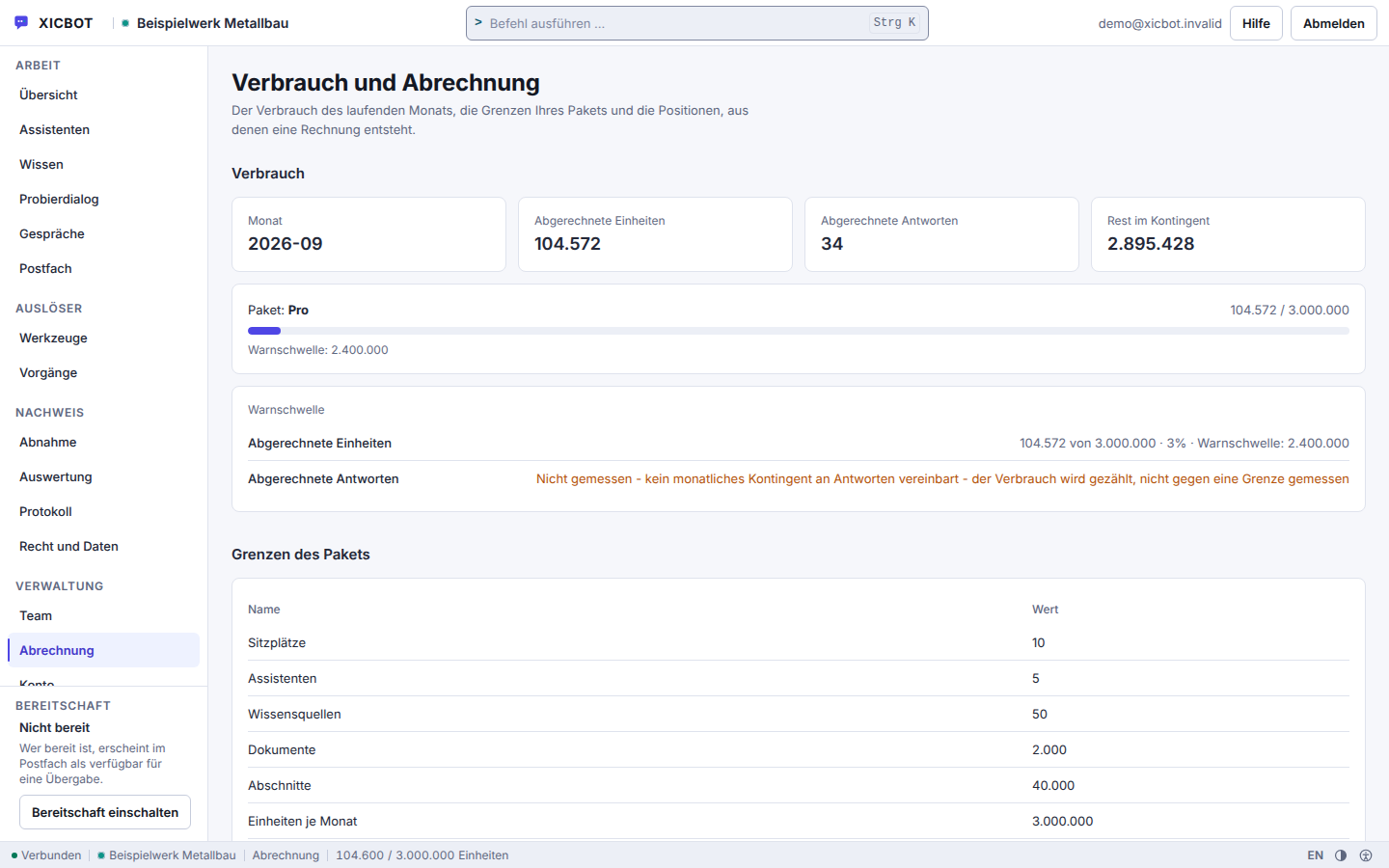This screenshot has width=1389, height=868.
Task: Click the Abrechnung entry in the status bar
Action: [286, 855]
